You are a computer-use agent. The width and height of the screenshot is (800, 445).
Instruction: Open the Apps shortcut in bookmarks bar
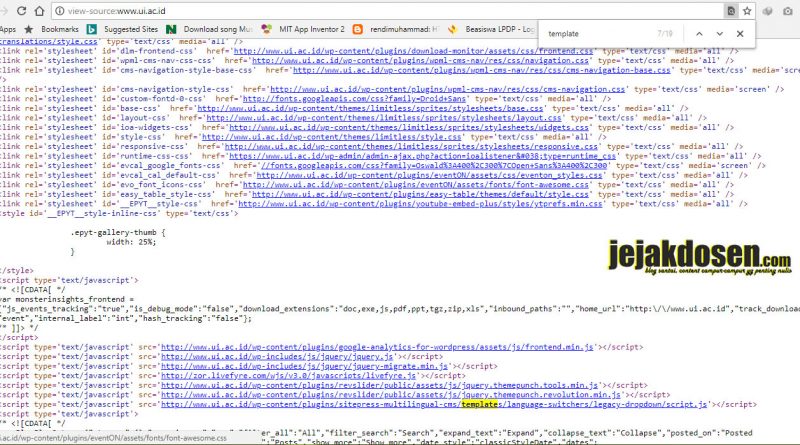point(8,29)
